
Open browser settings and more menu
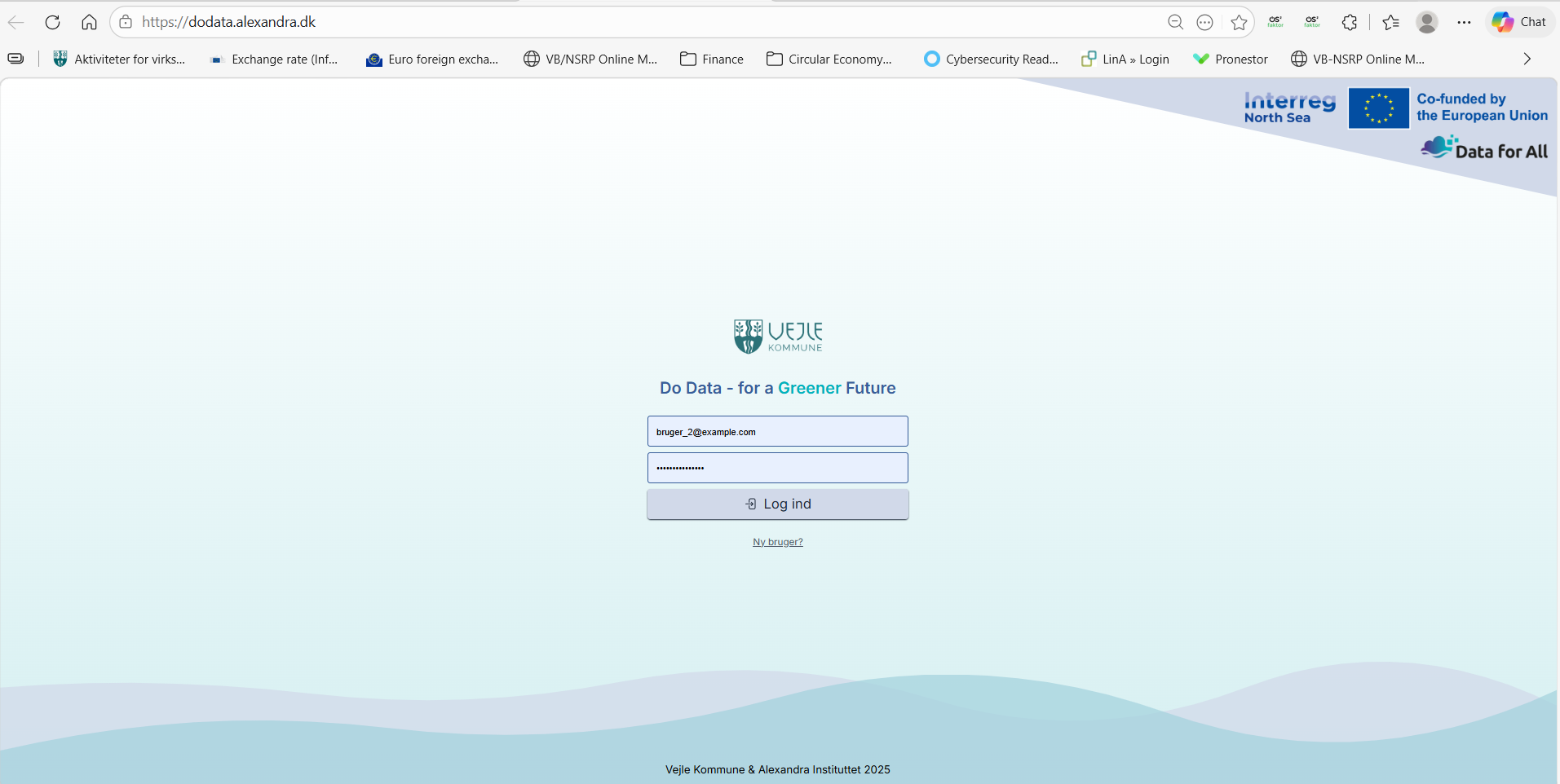pyautogui.click(x=1464, y=22)
